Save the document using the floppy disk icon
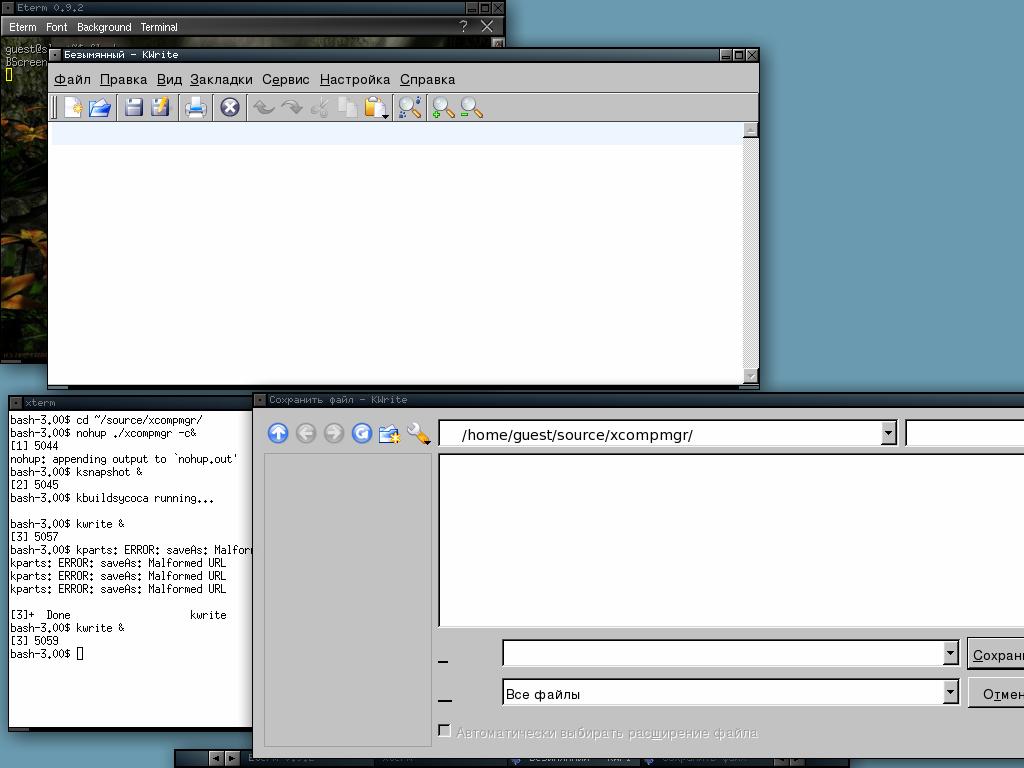The image size is (1024, 768). point(133,108)
